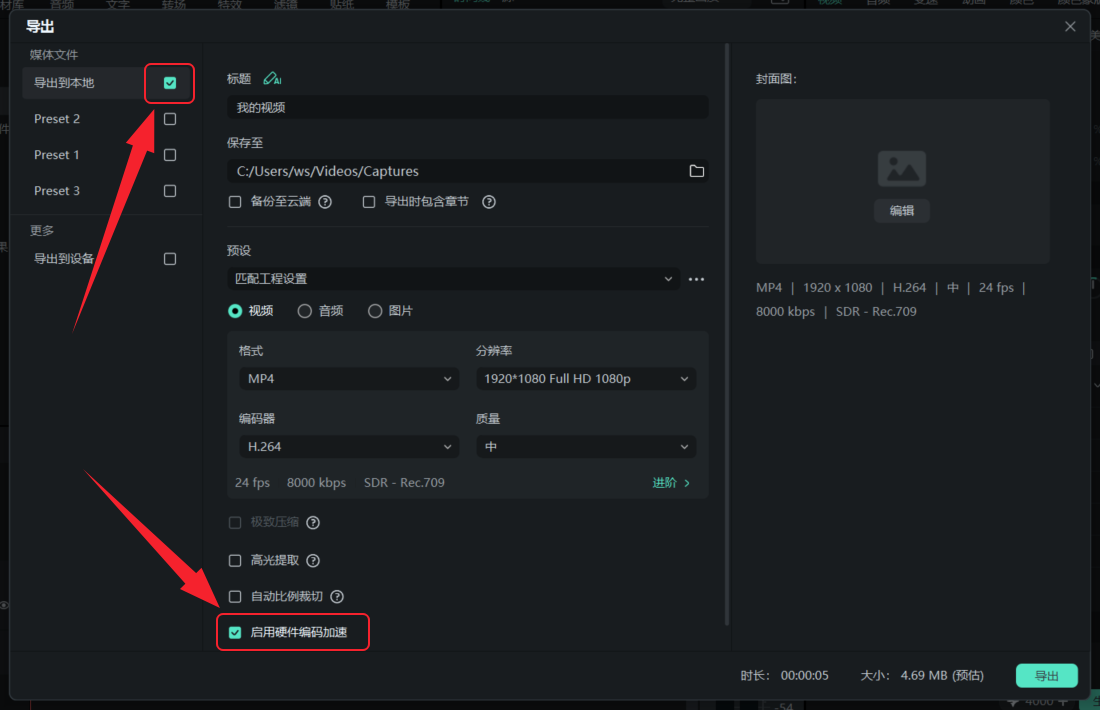Enable 自动比例裁切 checkbox
Viewport: 1100px width, 710px height.
[x=235, y=596]
